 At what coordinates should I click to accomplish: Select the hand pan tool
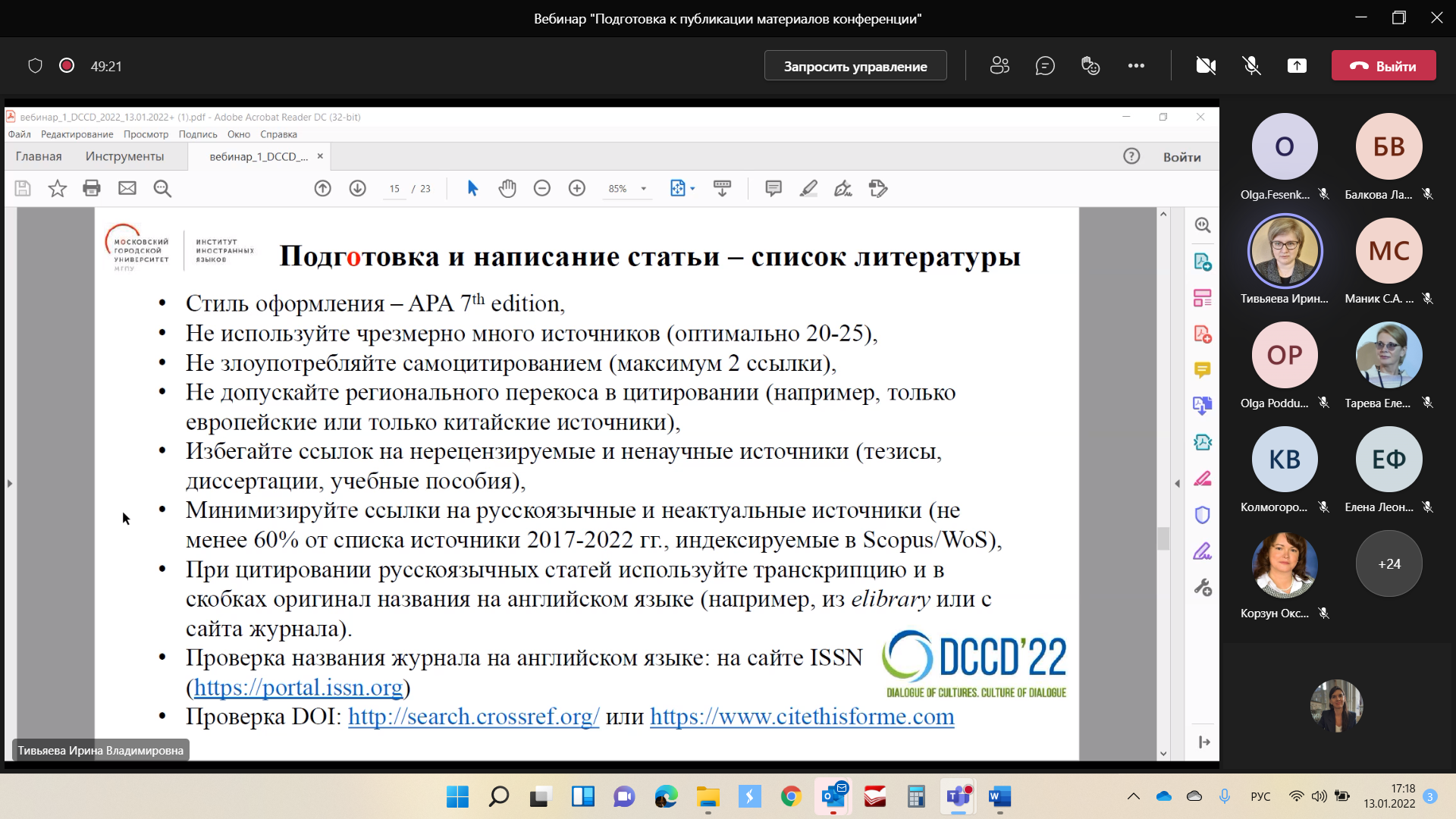507,188
